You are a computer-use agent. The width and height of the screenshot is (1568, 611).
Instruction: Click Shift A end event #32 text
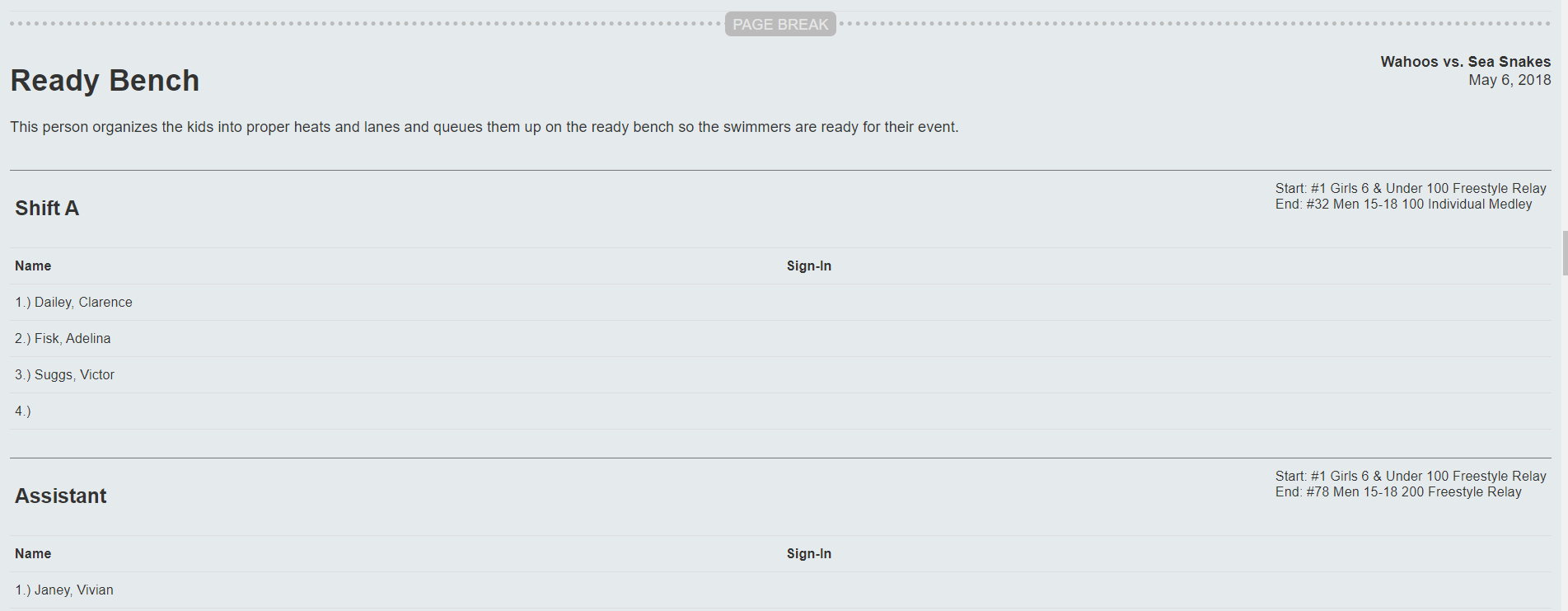click(x=1404, y=204)
